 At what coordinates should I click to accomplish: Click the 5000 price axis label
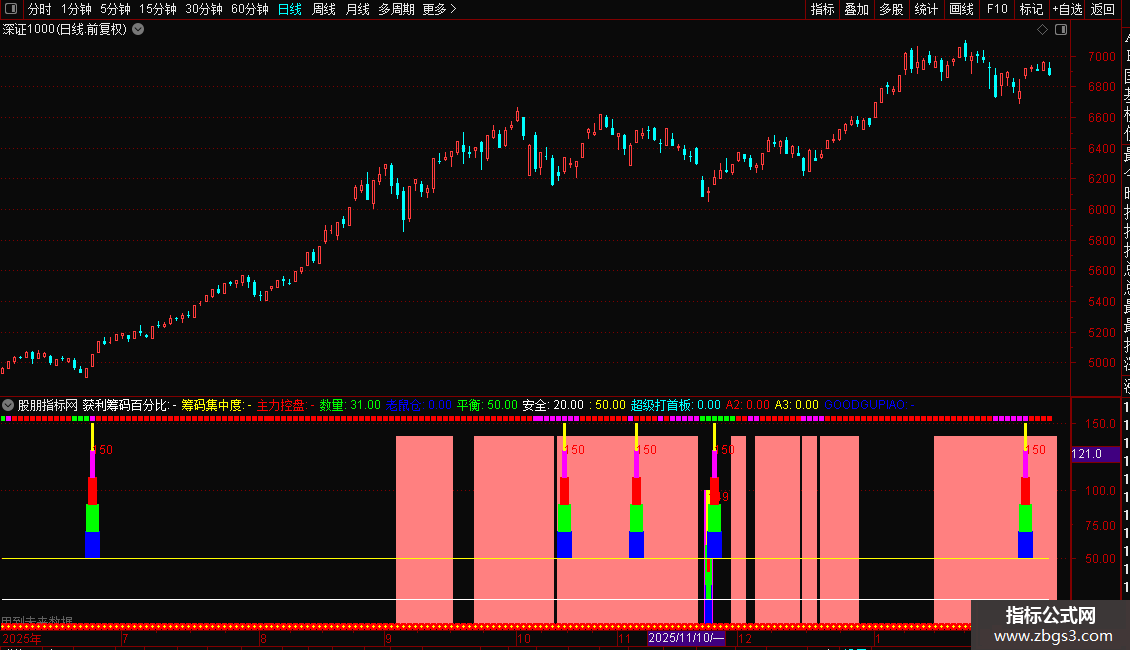pos(1101,363)
